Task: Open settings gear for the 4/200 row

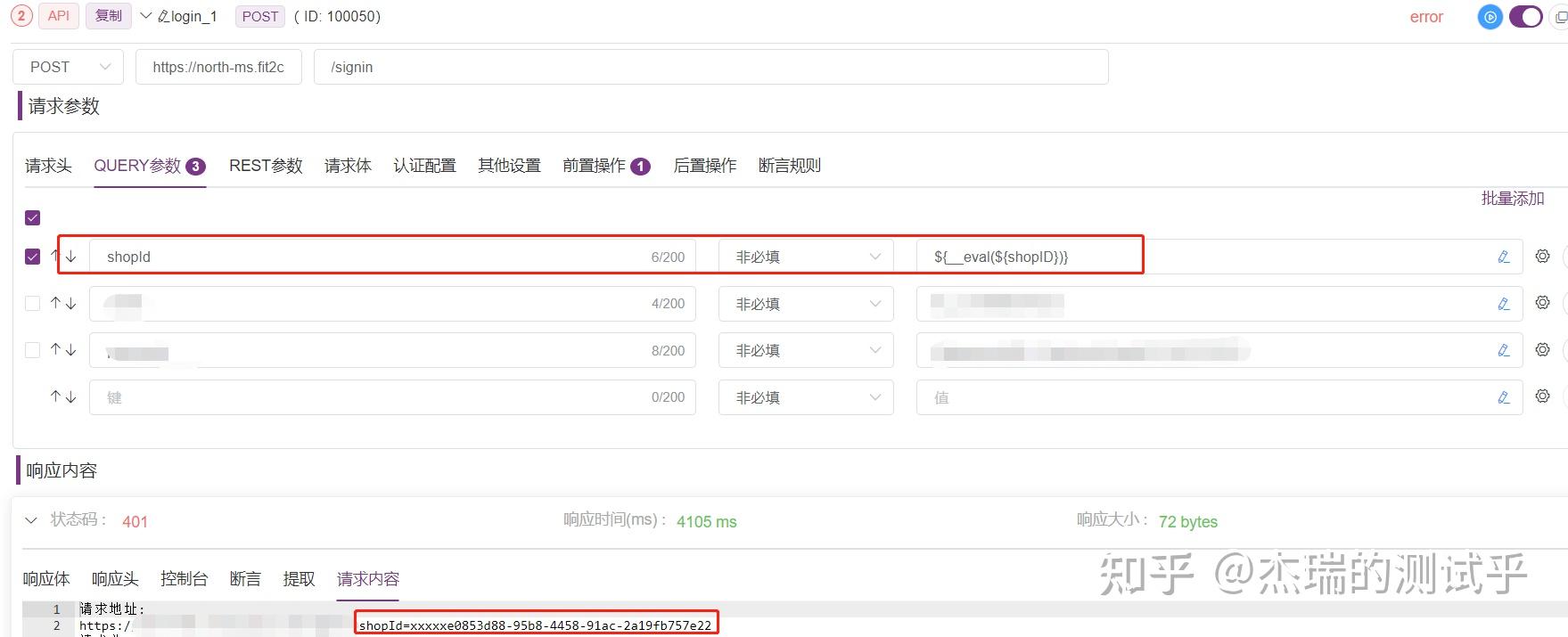Action: pos(1542,303)
